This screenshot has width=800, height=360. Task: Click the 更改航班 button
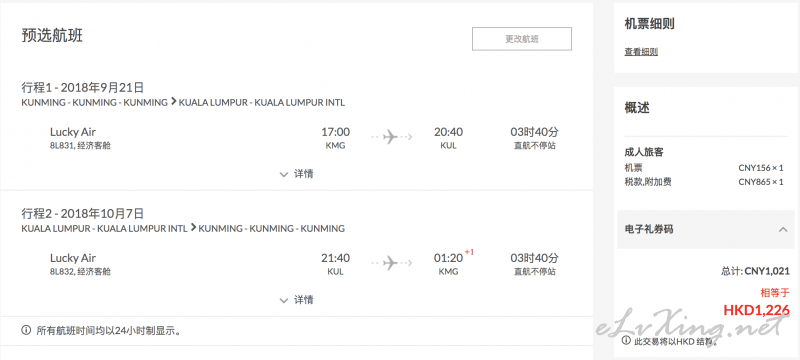click(x=521, y=39)
